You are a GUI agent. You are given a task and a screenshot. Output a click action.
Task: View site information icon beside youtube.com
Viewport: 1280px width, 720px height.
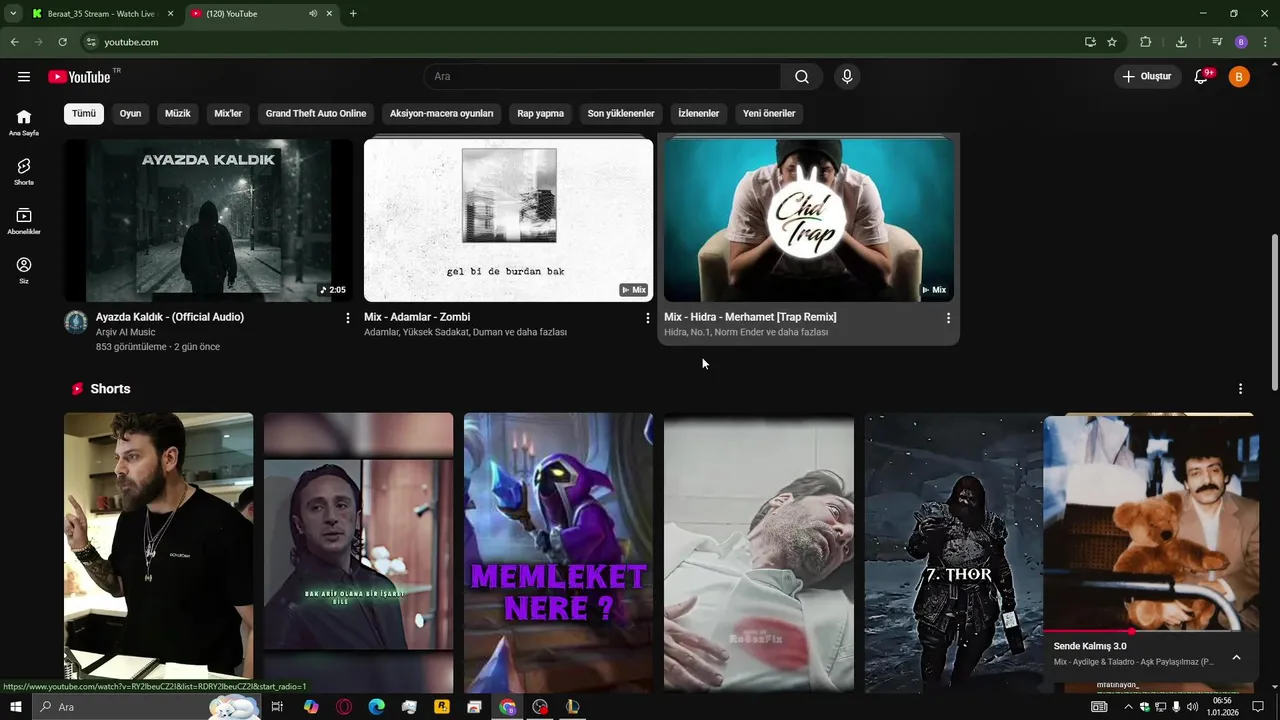[91, 42]
